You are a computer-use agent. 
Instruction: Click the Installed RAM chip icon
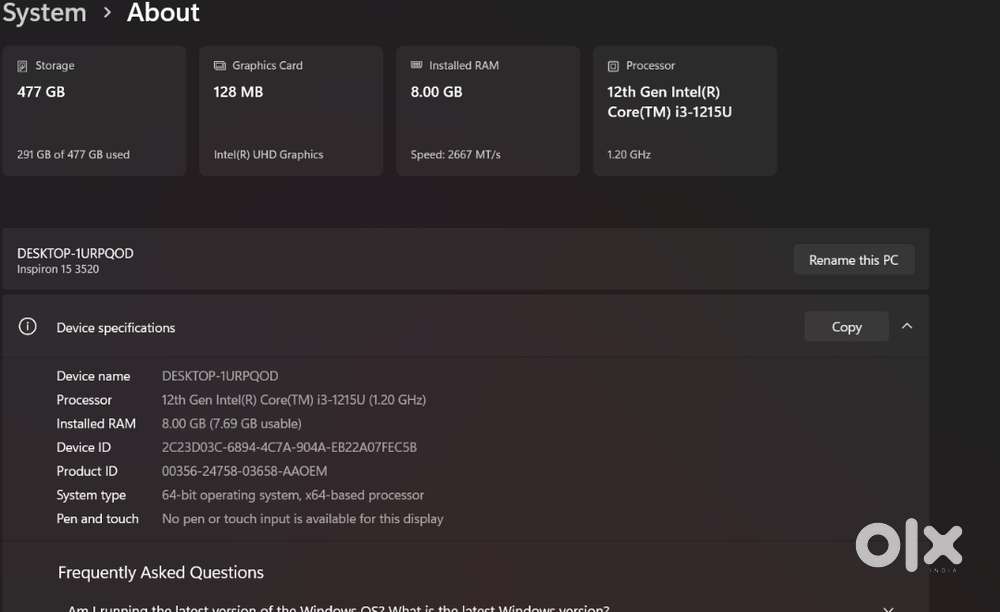[x=417, y=66]
